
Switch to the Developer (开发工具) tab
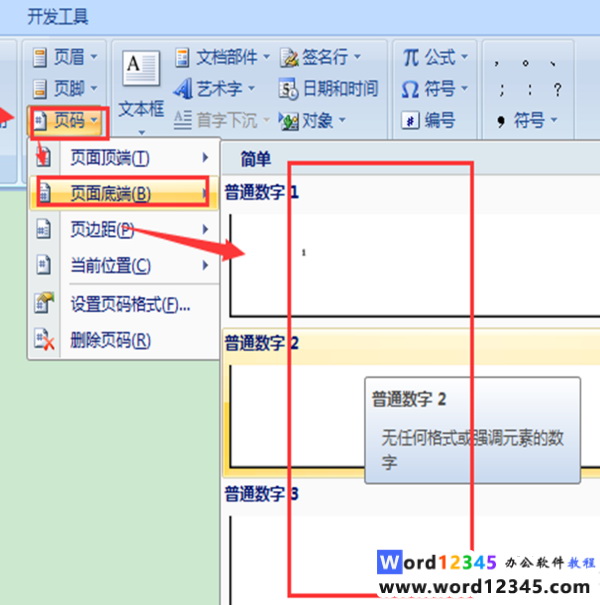[x=58, y=17]
